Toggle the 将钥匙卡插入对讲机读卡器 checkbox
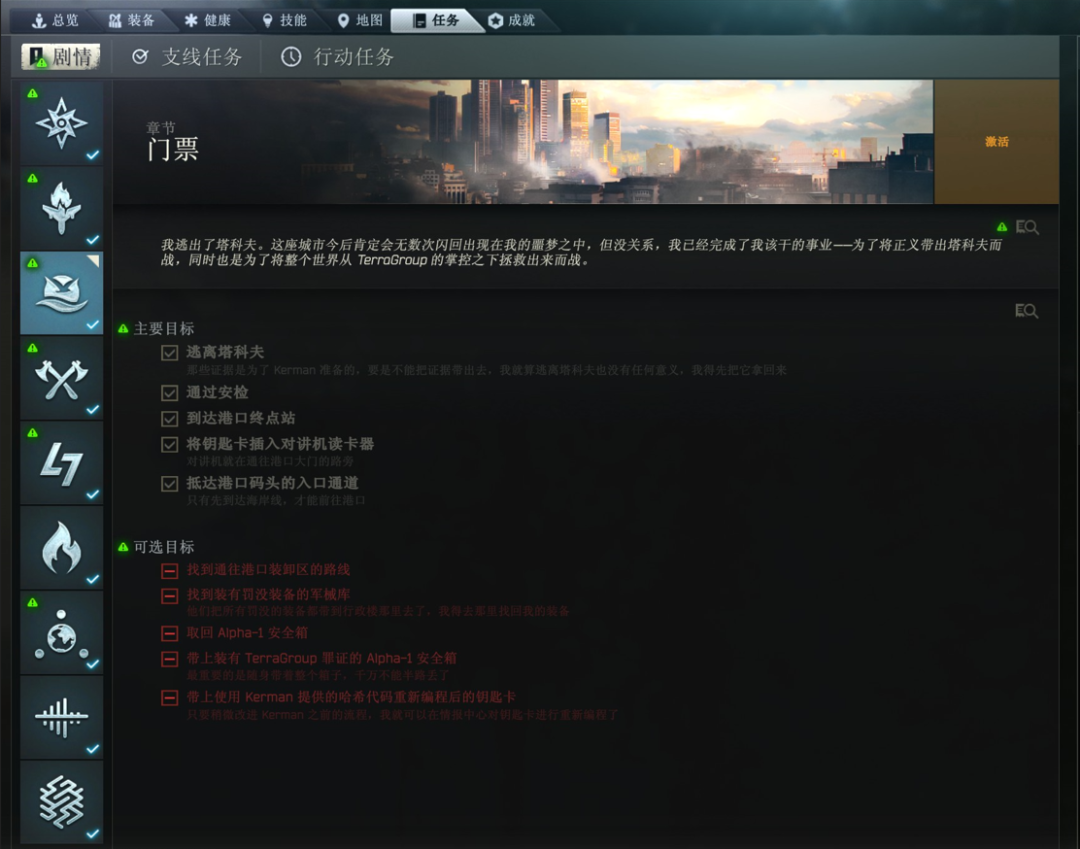 (x=169, y=445)
